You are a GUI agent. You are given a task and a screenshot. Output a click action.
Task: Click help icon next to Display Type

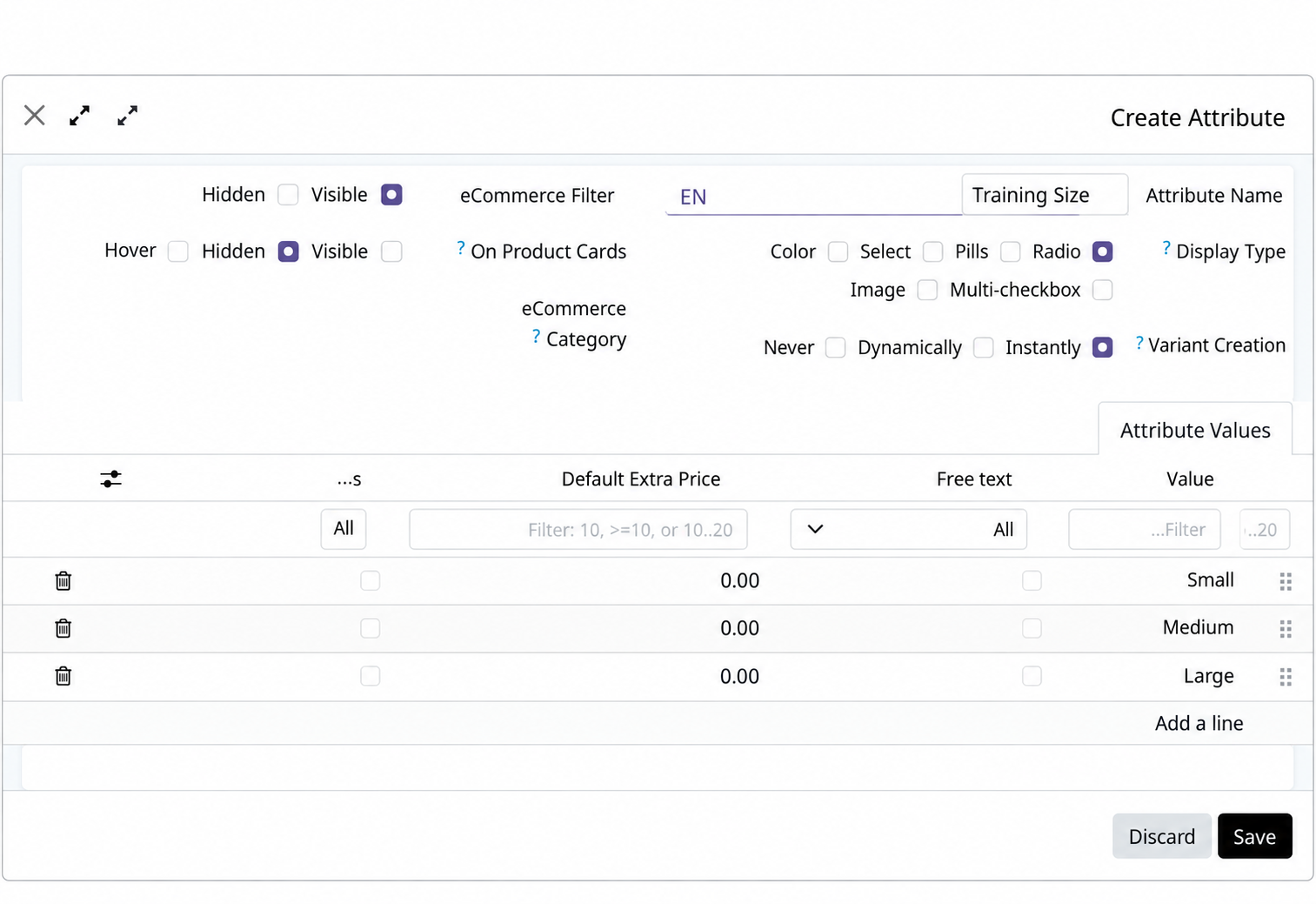coord(1166,249)
